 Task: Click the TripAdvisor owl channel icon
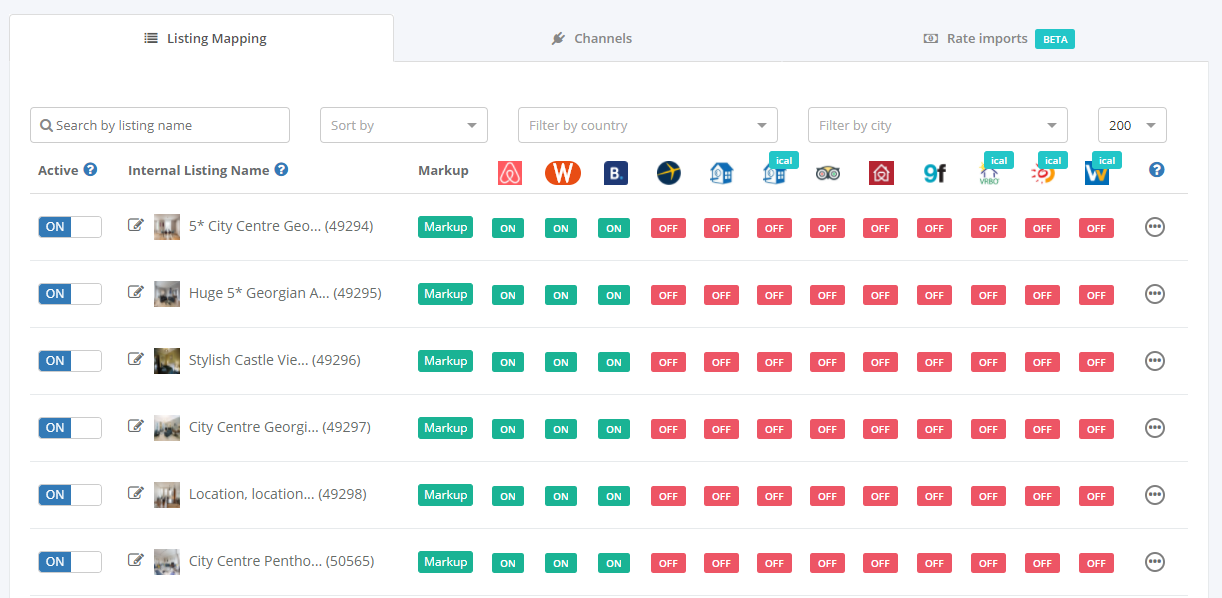coord(827,173)
